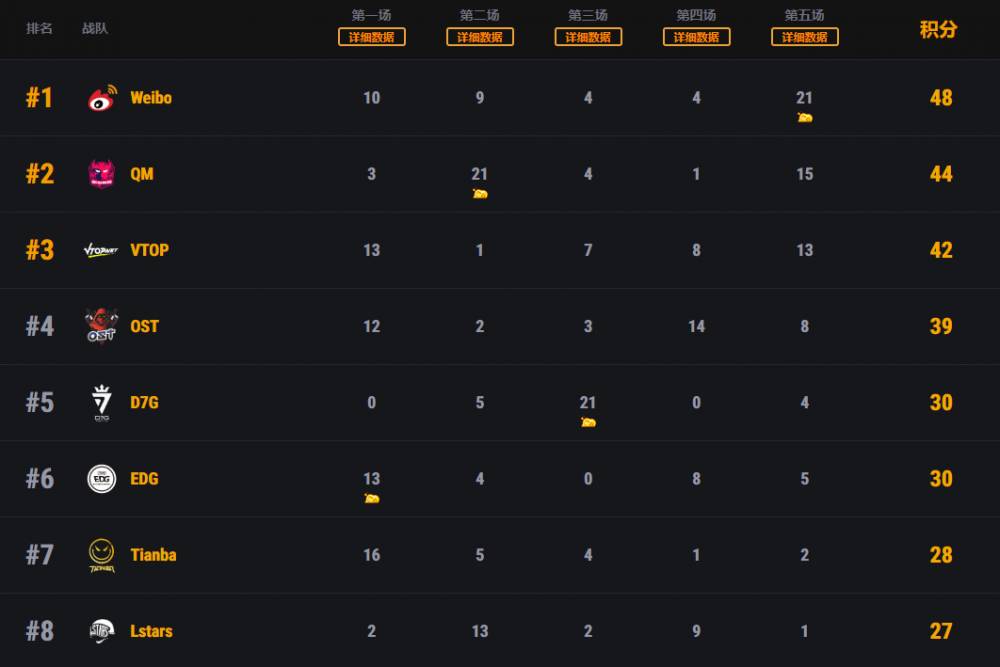Viewport: 1000px width, 667px height.
Task: Click the Tianba smiley team logo
Action: [101, 555]
